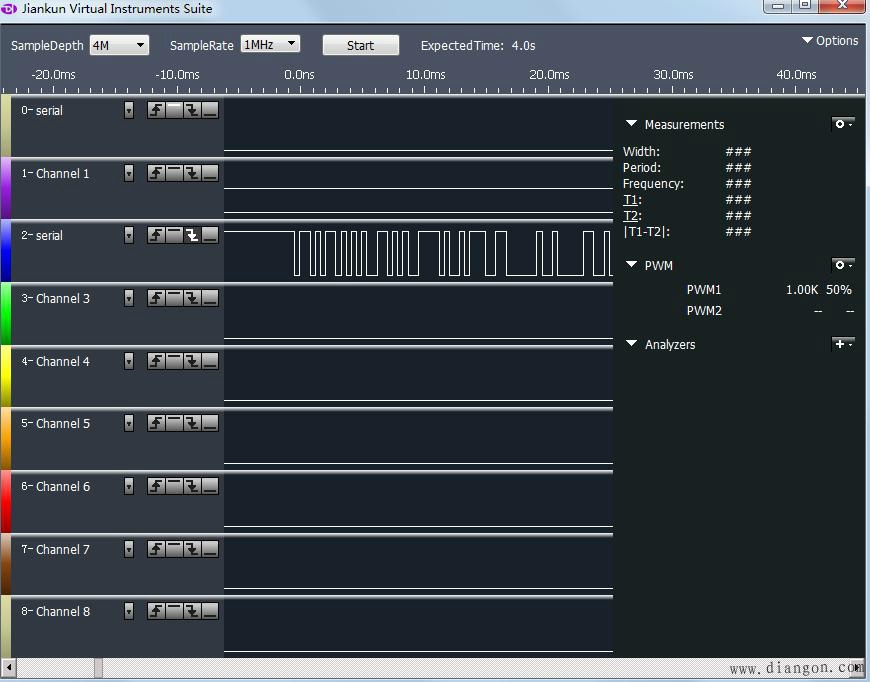Click the PWM gear settings icon

pyautogui.click(x=842, y=265)
